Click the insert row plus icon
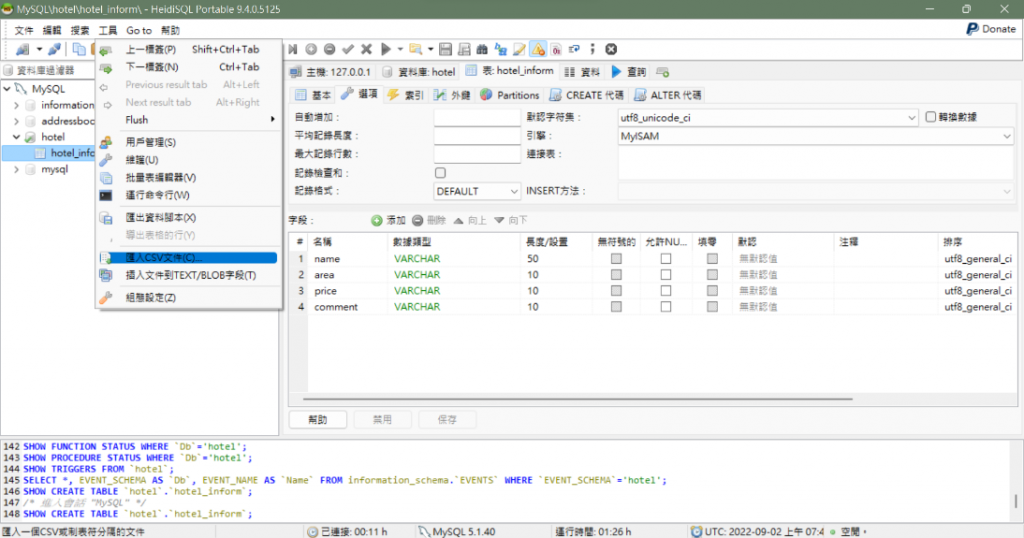Image resolution: width=1024 pixels, height=538 pixels. [x=311, y=49]
